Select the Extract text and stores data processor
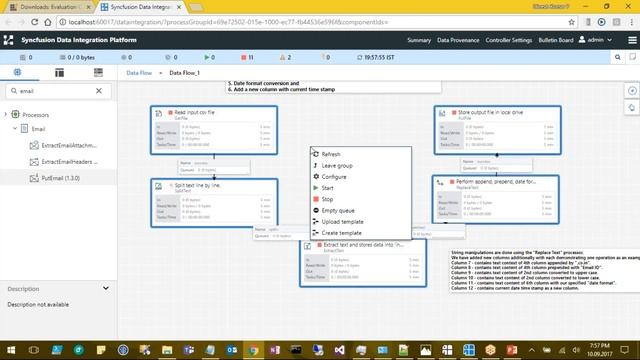 363,263
